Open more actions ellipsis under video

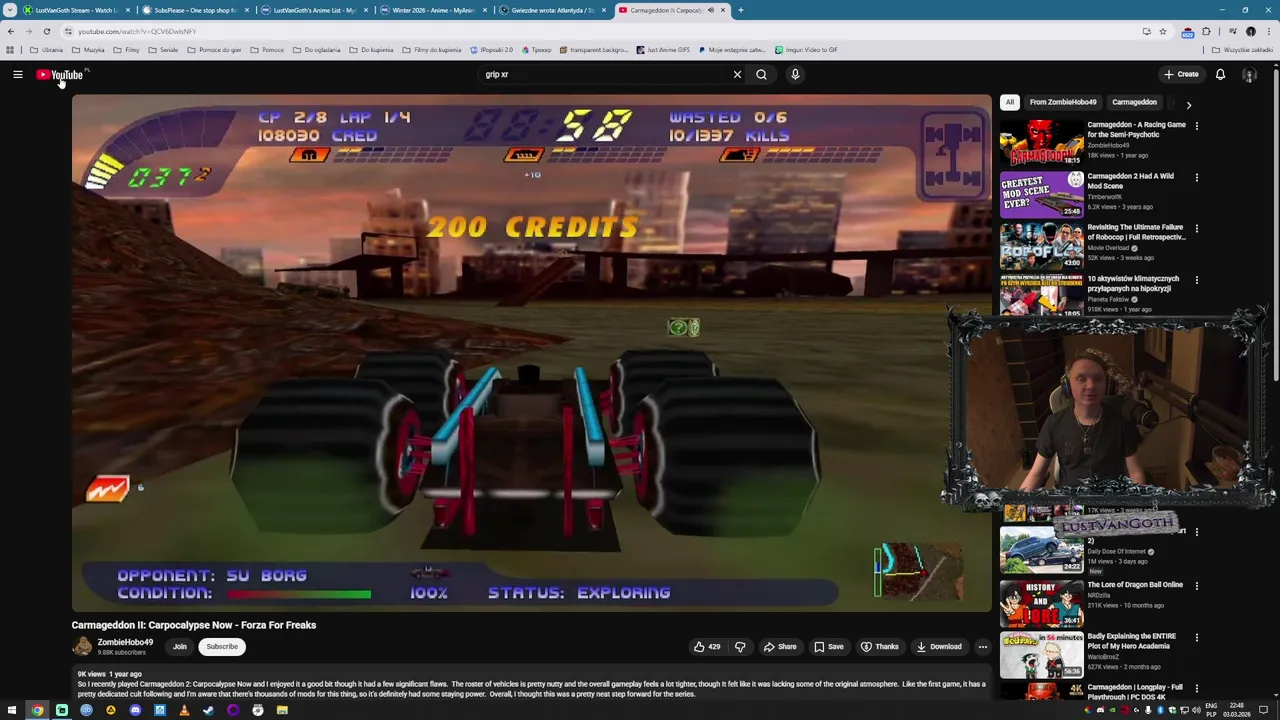pyautogui.click(x=982, y=646)
